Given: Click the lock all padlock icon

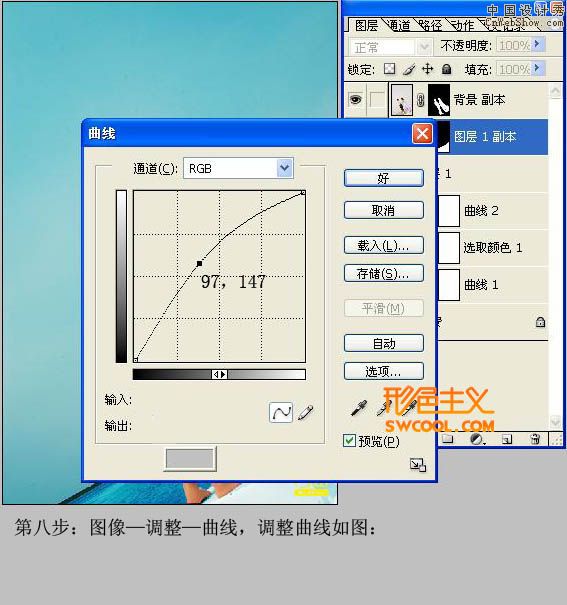Looking at the screenshot, I should point(446,69).
